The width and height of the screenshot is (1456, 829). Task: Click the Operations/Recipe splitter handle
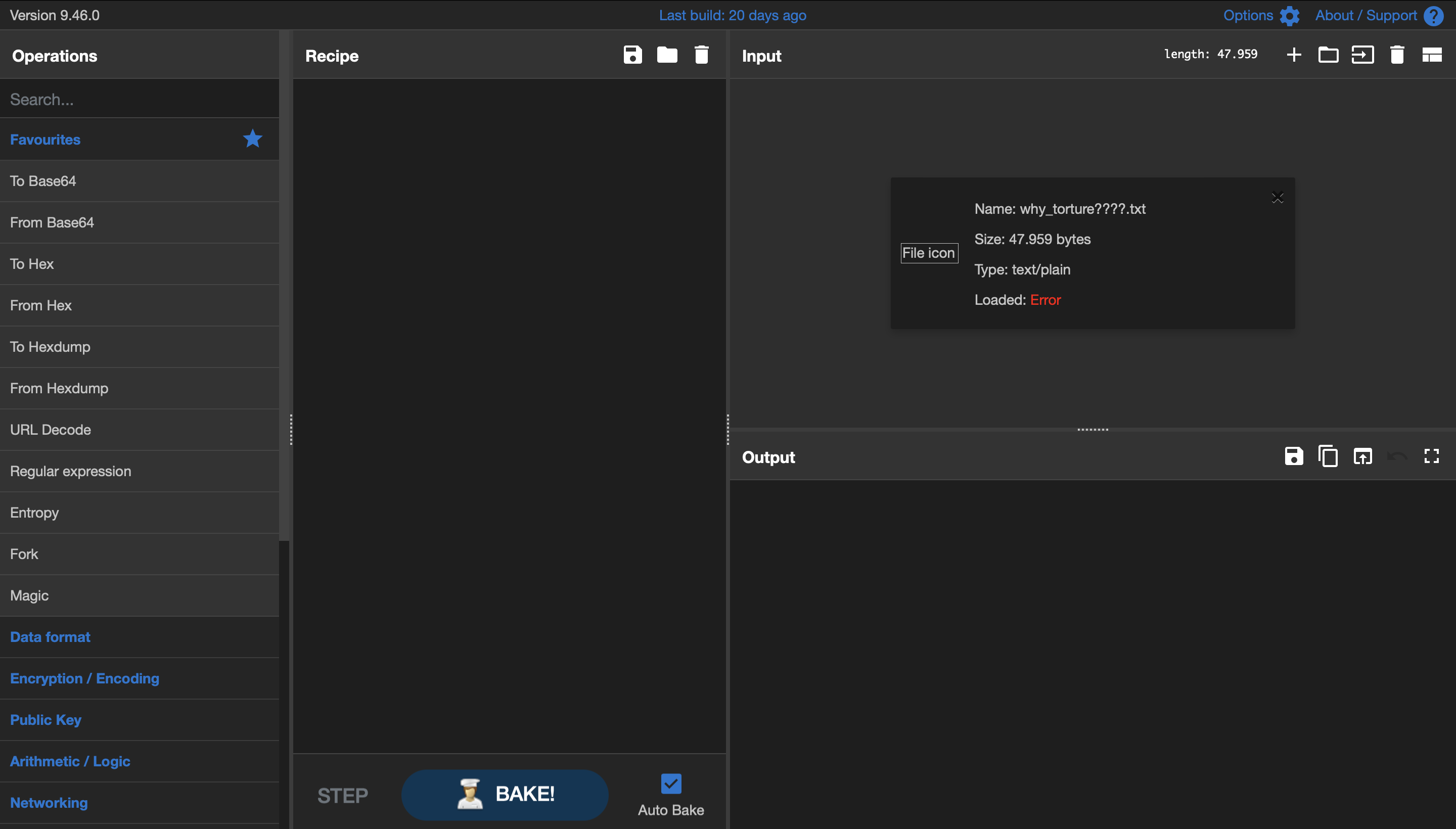(x=291, y=429)
